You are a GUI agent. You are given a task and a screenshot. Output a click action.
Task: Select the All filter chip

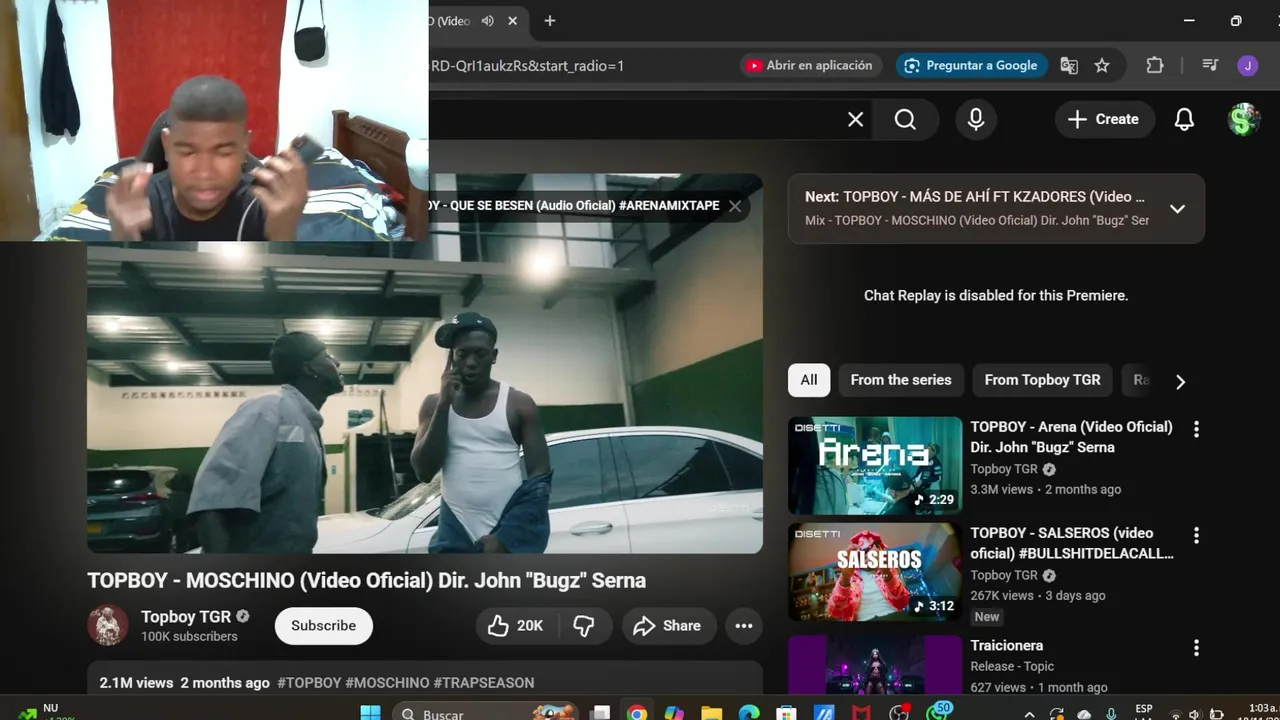point(809,380)
